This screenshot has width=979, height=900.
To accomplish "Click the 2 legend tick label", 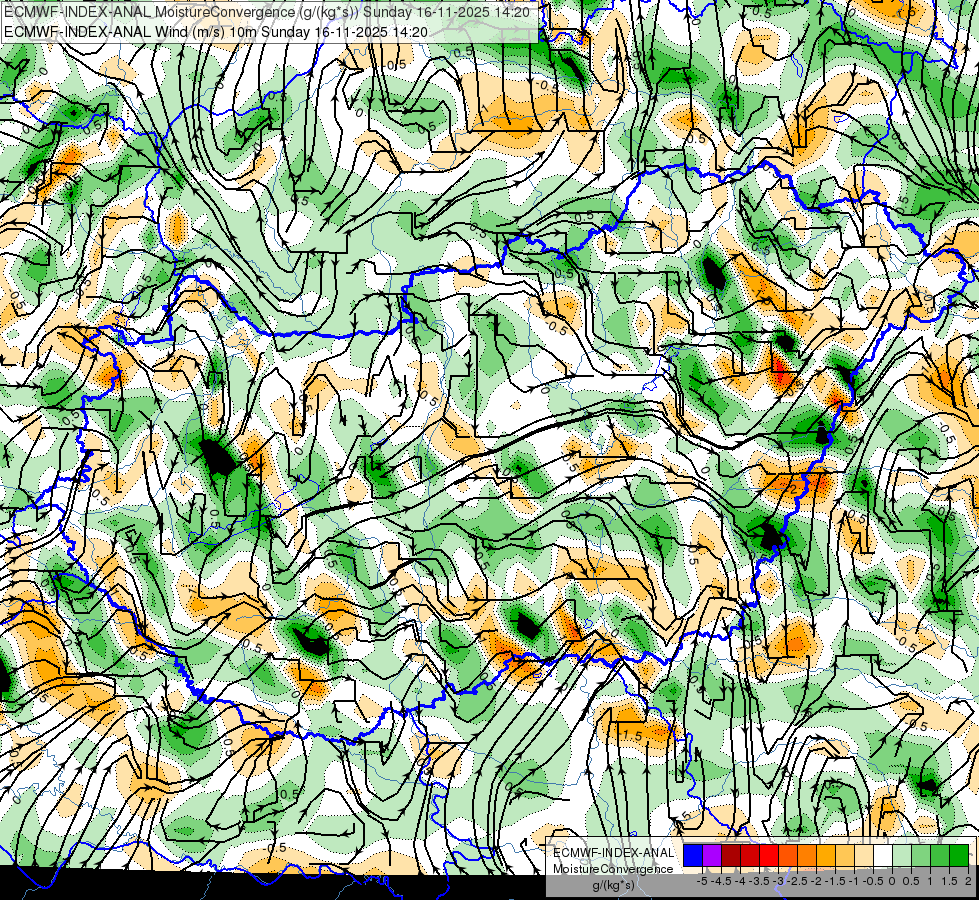I will 968,881.
